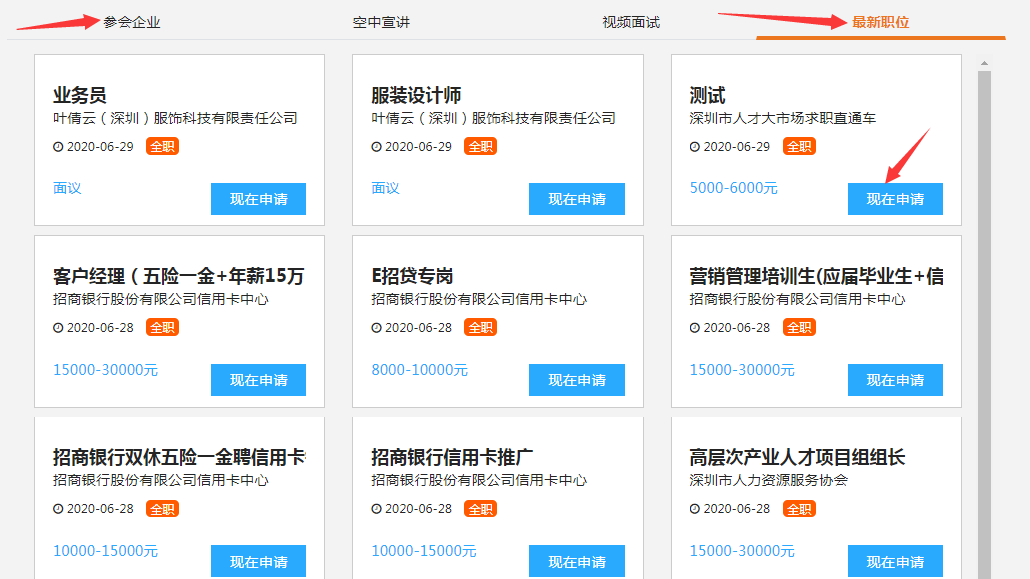Select the 最新职位 tab
The height and width of the screenshot is (579, 1030).
[880, 22]
